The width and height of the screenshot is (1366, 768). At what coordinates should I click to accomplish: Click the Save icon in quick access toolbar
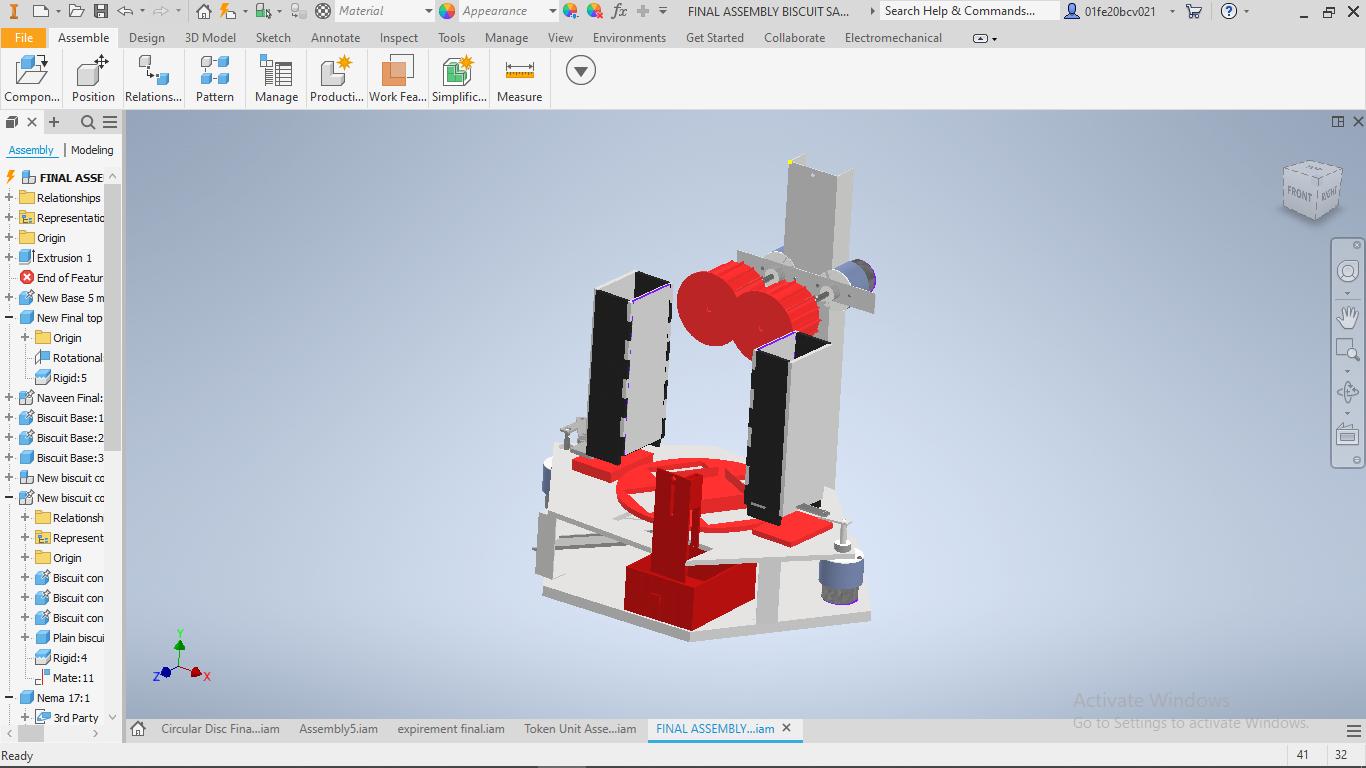[x=100, y=11]
